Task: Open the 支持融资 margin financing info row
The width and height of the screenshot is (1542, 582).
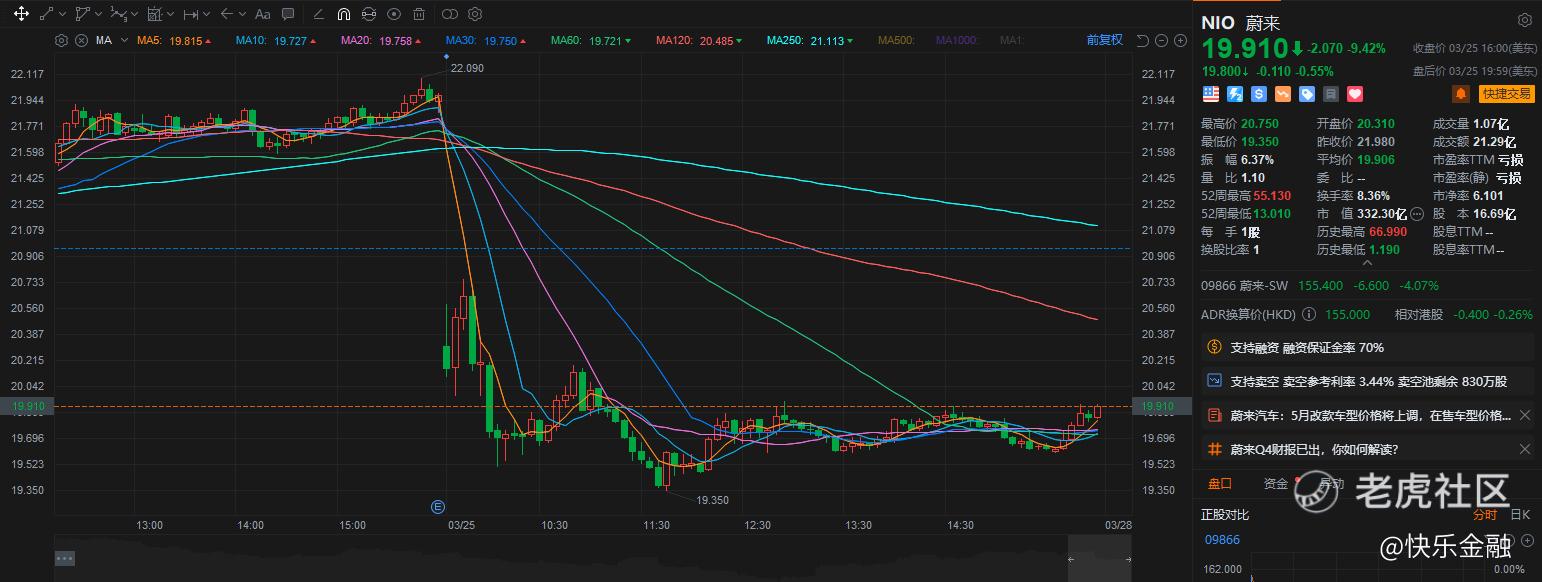Action: pyautogui.click(x=1367, y=347)
